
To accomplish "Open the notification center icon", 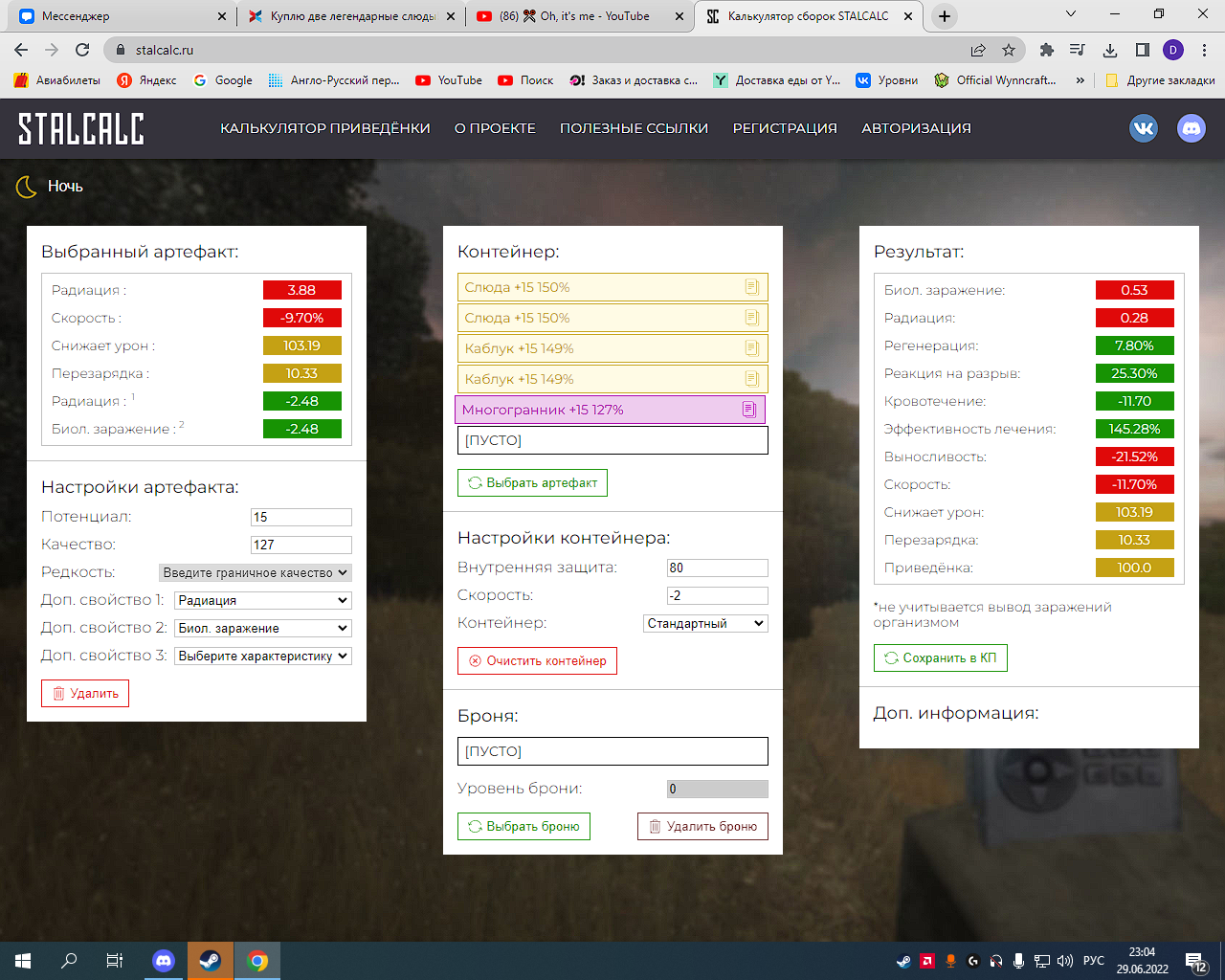I will click(x=1196, y=961).
